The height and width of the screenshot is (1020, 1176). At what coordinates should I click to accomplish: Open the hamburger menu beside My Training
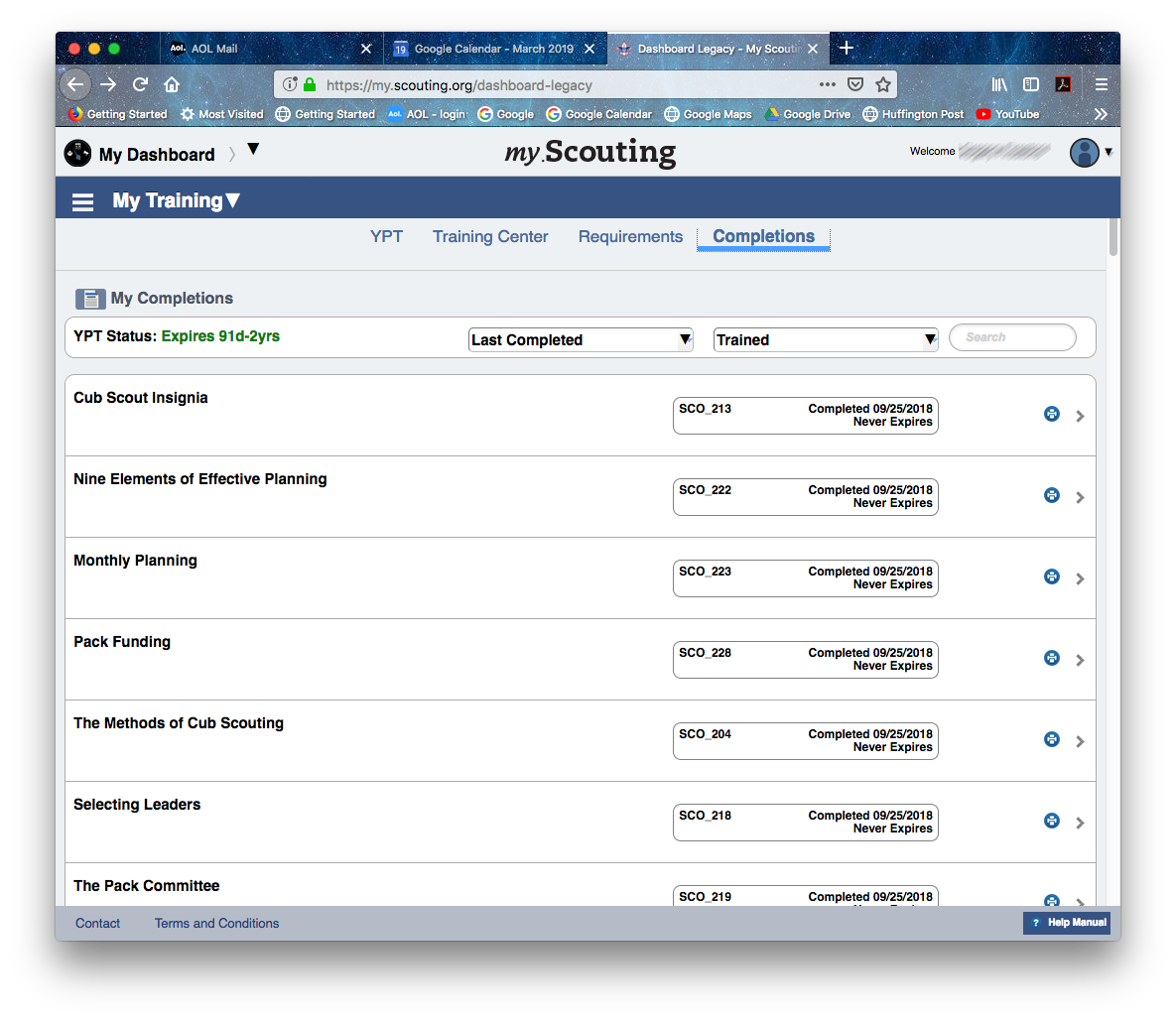82,201
